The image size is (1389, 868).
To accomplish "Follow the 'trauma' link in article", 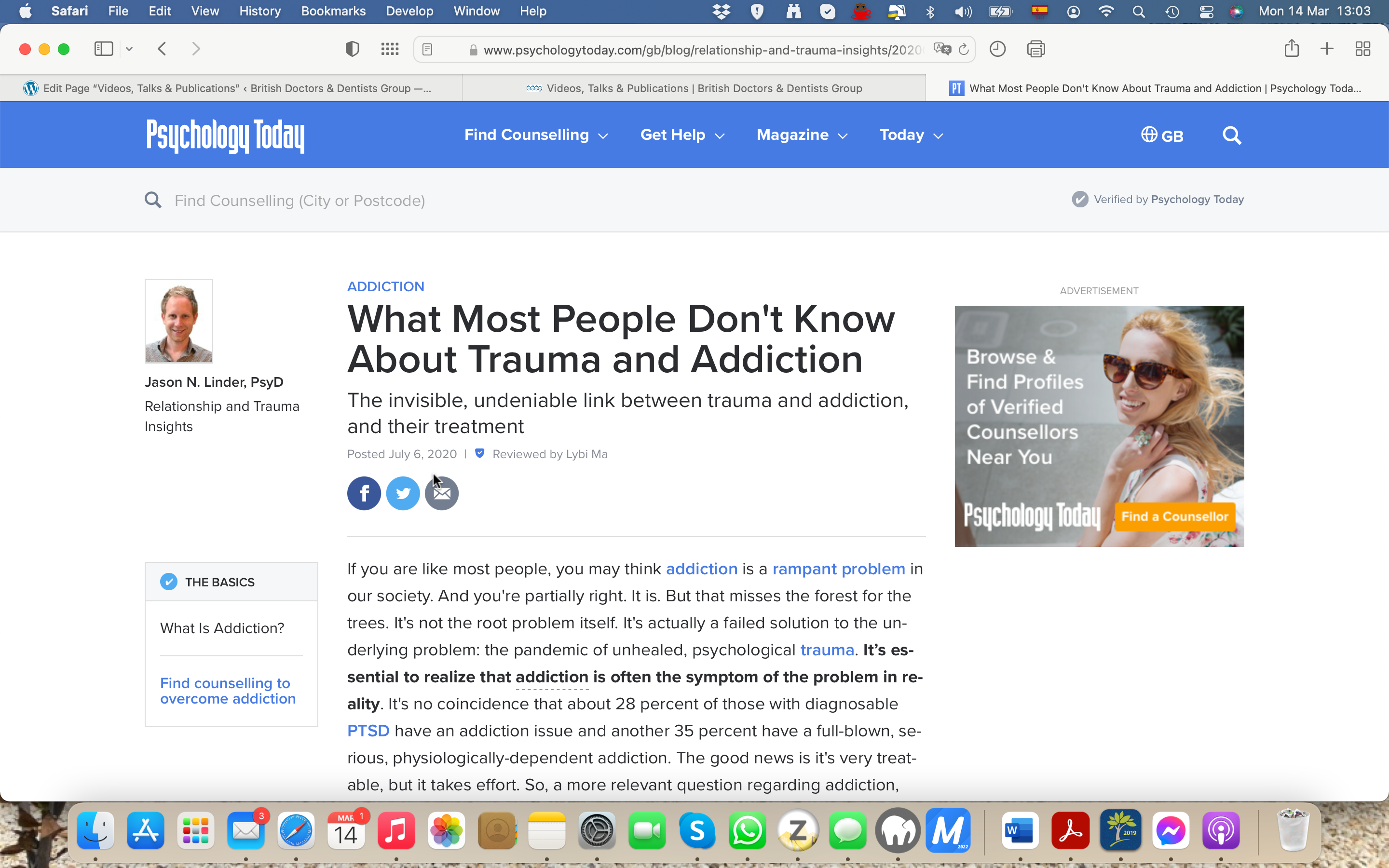I will (x=827, y=650).
